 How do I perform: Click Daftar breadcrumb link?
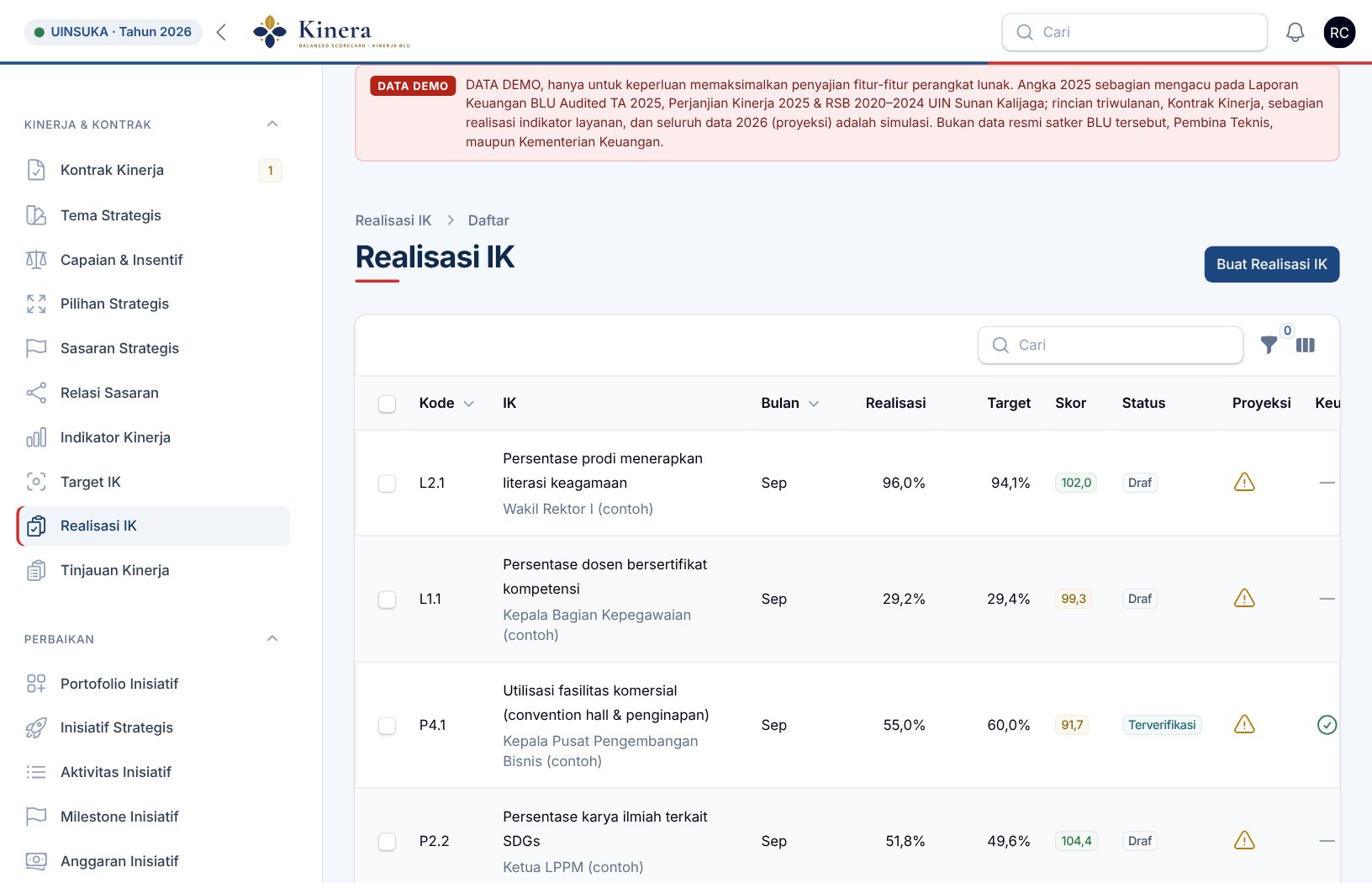coord(488,220)
